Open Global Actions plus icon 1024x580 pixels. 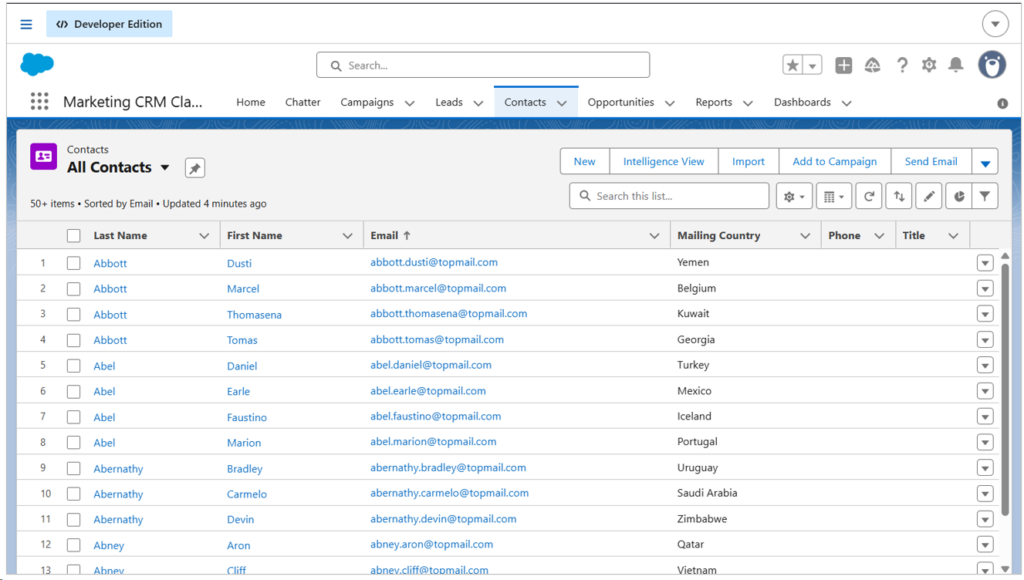[844, 65]
